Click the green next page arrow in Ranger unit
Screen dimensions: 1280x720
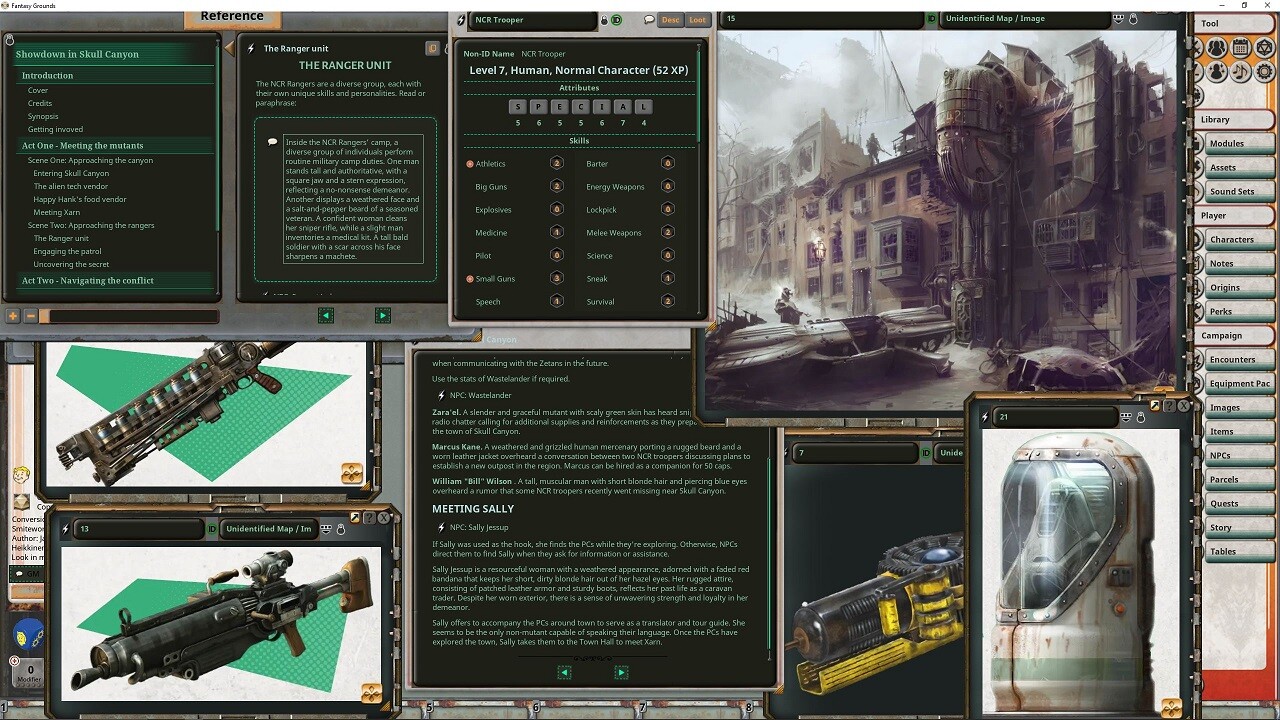(383, 316)
